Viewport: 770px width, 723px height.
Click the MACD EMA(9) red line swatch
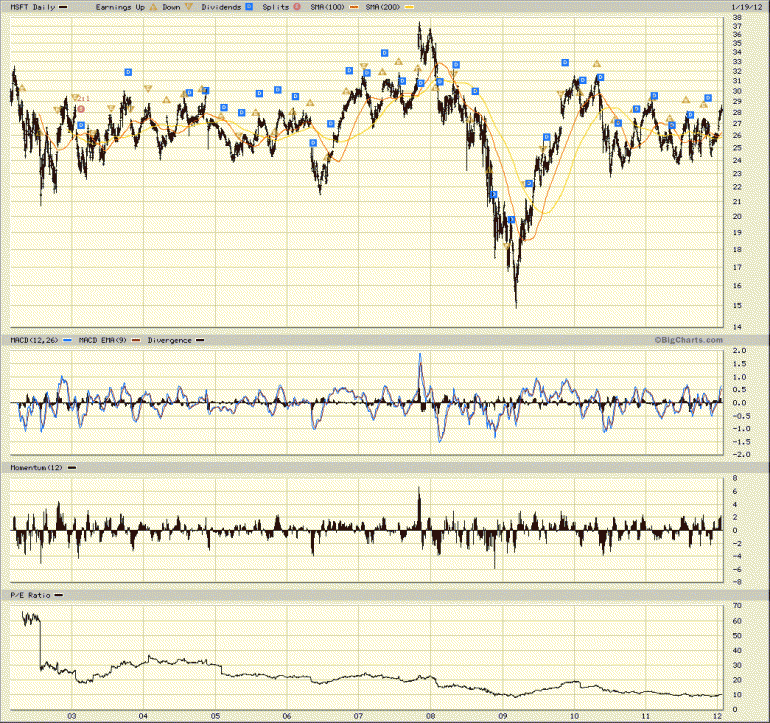click(x=136, y=340)
